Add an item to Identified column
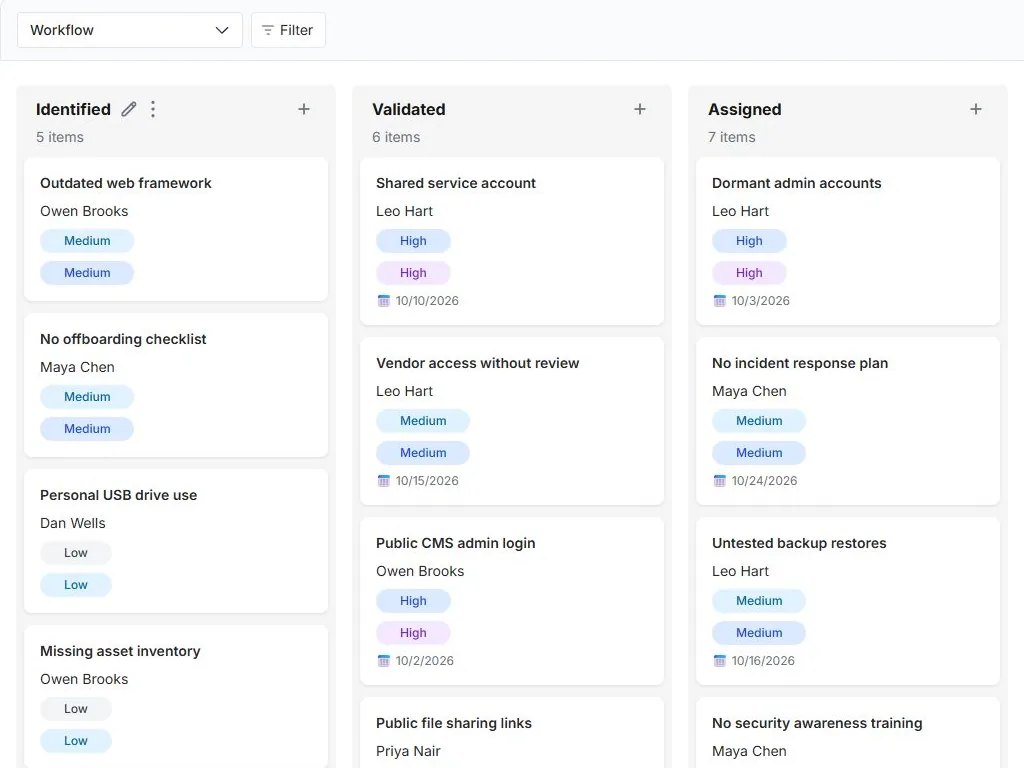The image size is (1024, 768). (304, 109)
